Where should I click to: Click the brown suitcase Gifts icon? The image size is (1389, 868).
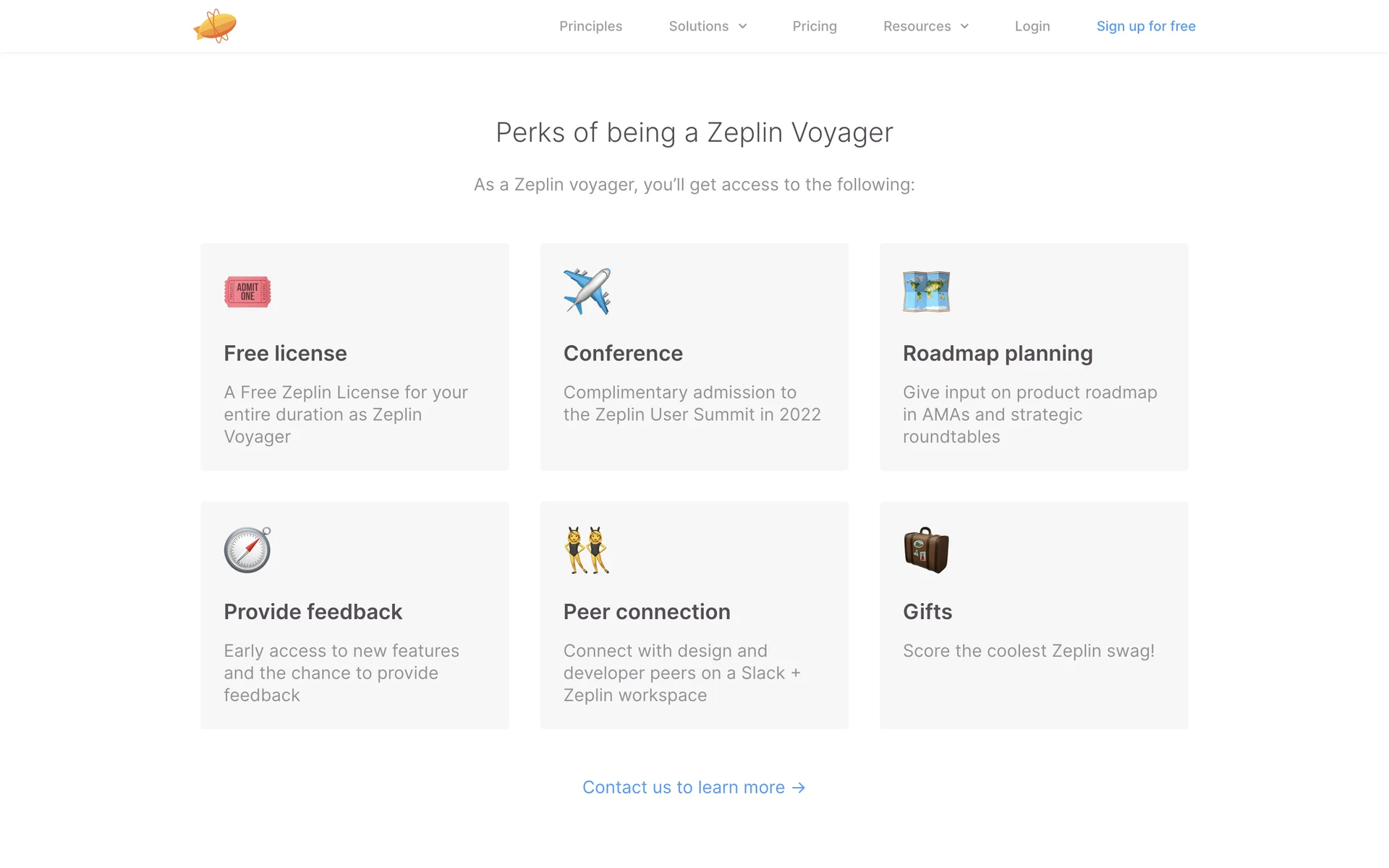pos(926,550)
